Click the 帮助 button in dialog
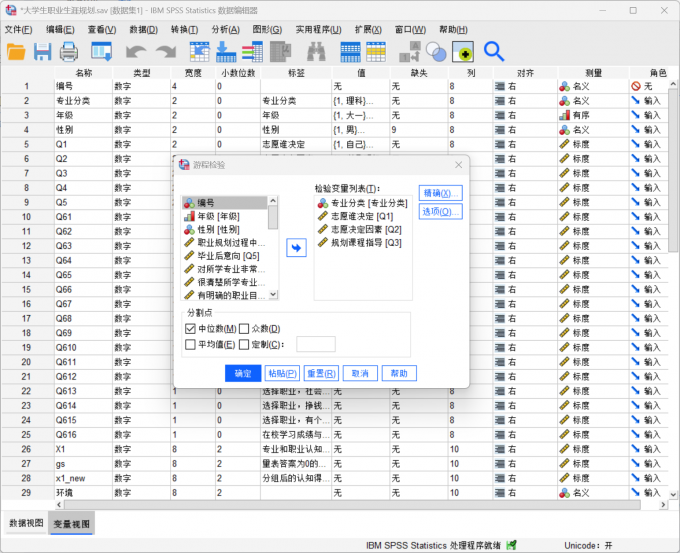Image resolution: width=680 pixels, height=553 pixels. point(399,373)
